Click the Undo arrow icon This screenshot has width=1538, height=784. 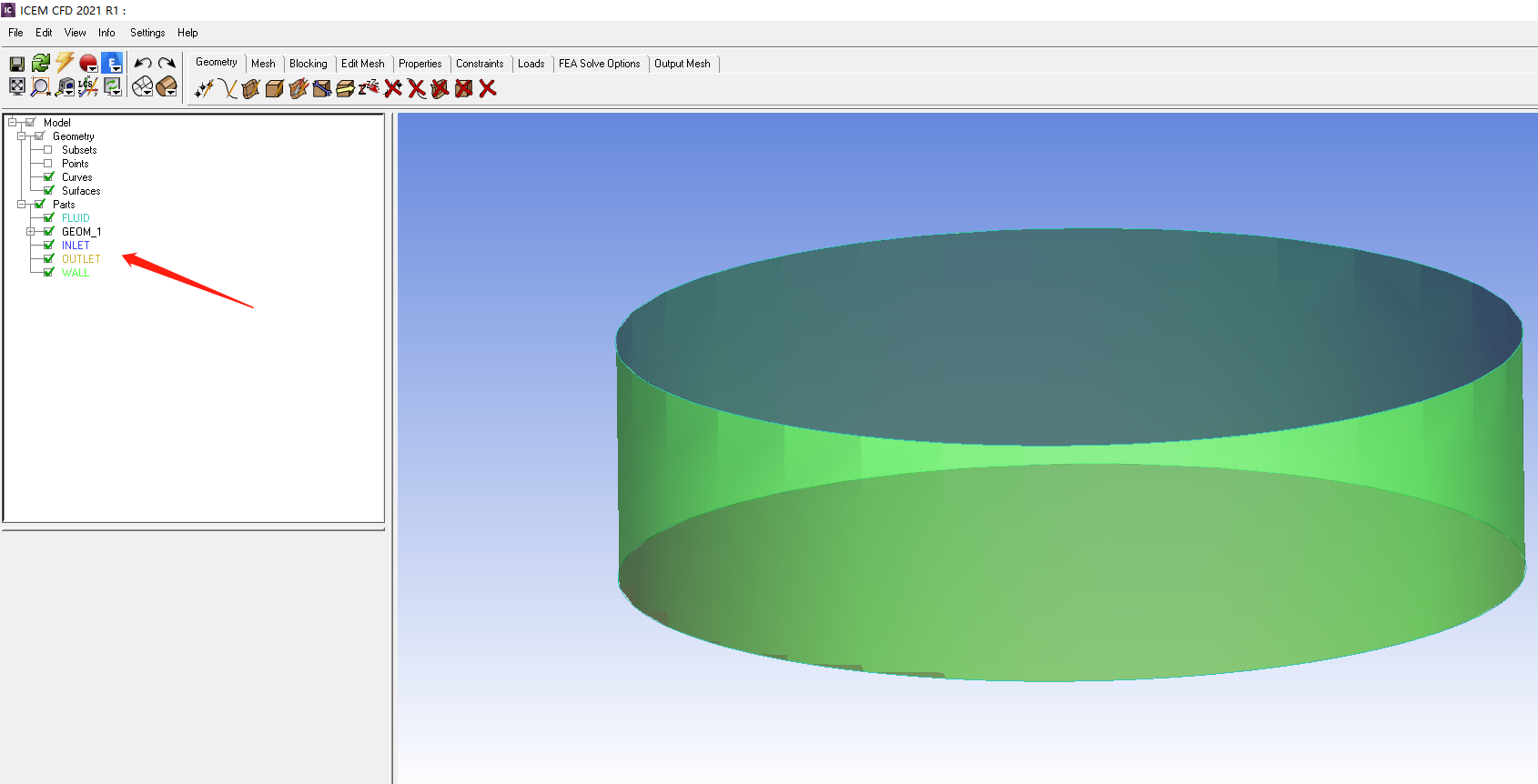(x=143, y=64)
